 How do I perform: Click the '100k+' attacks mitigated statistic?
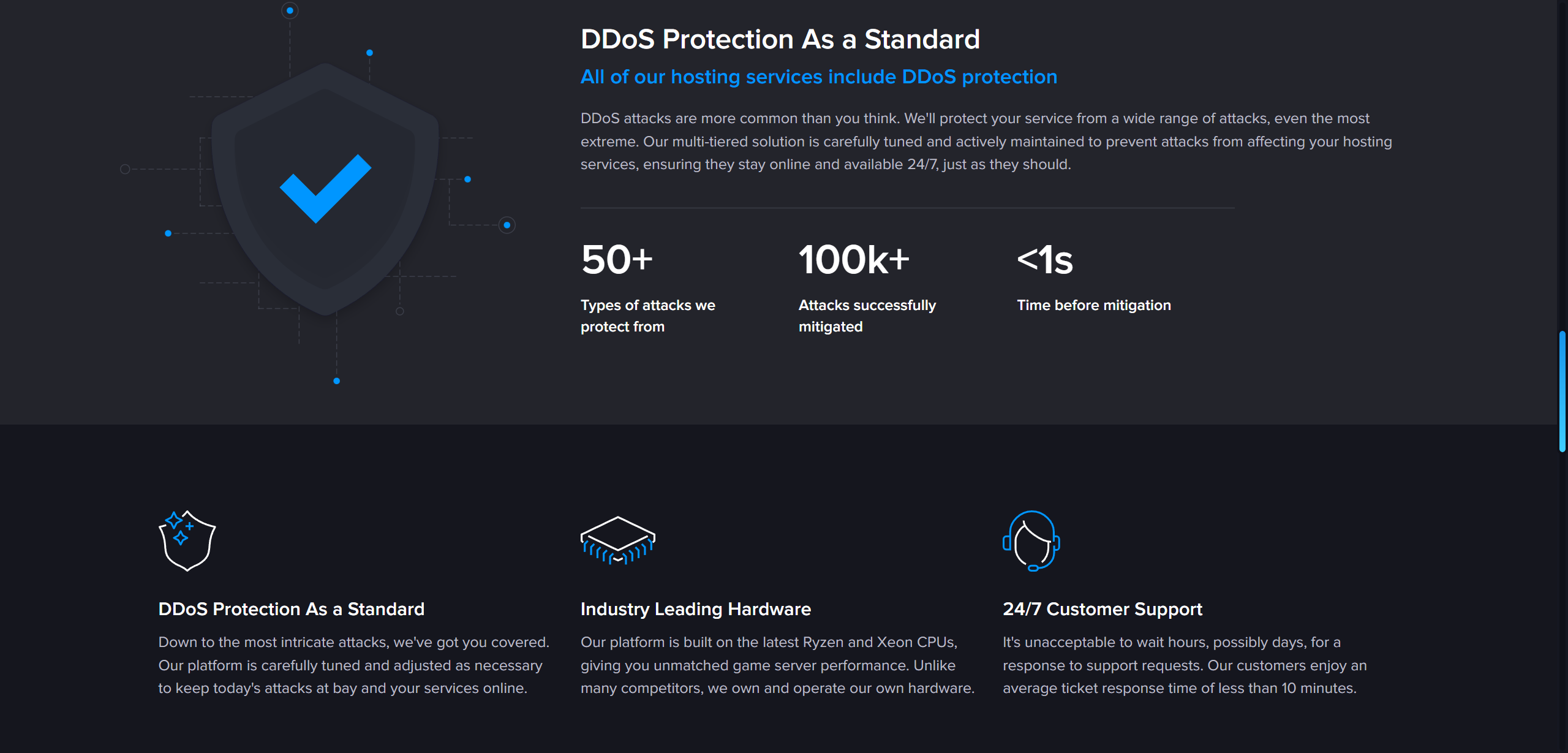(x=854, y=260)
